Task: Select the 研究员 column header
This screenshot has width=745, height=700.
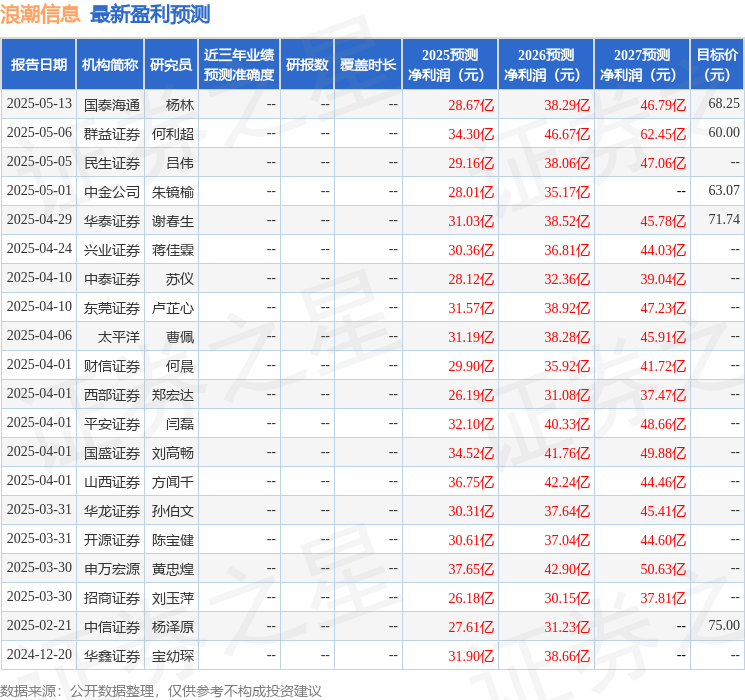Action: [171, 65]
